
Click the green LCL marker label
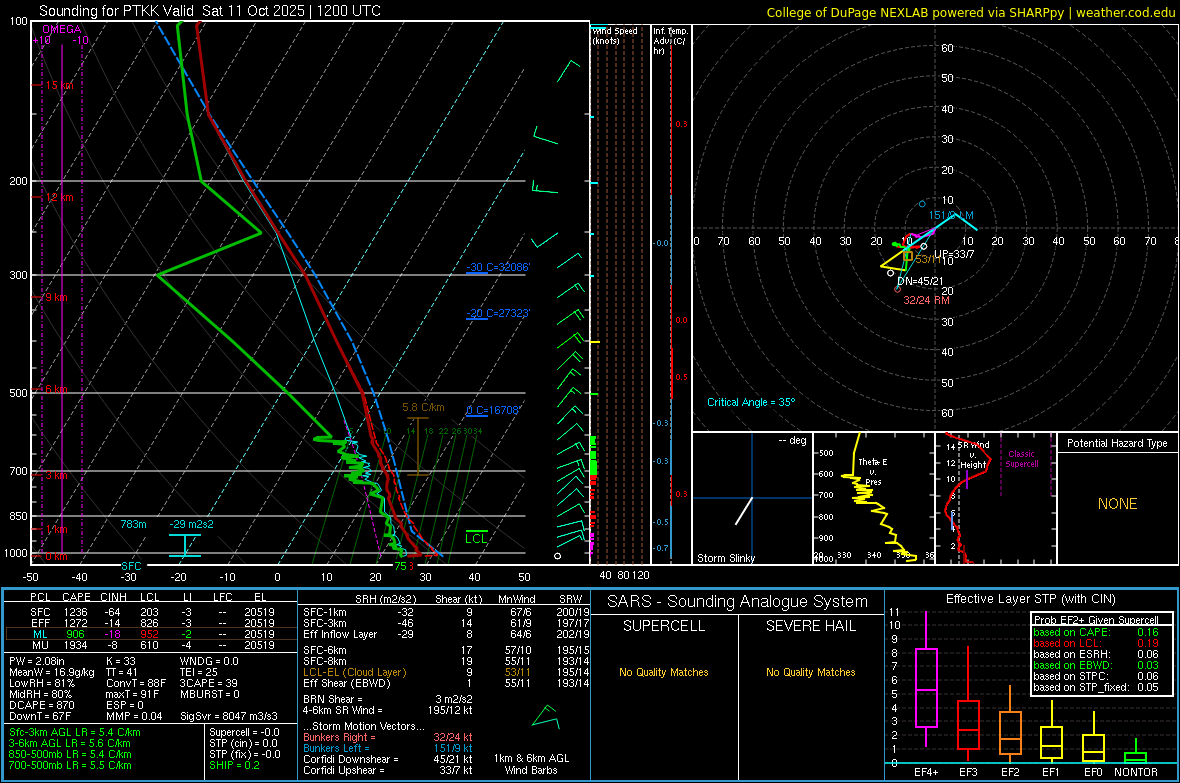click(x=476, y=538)
